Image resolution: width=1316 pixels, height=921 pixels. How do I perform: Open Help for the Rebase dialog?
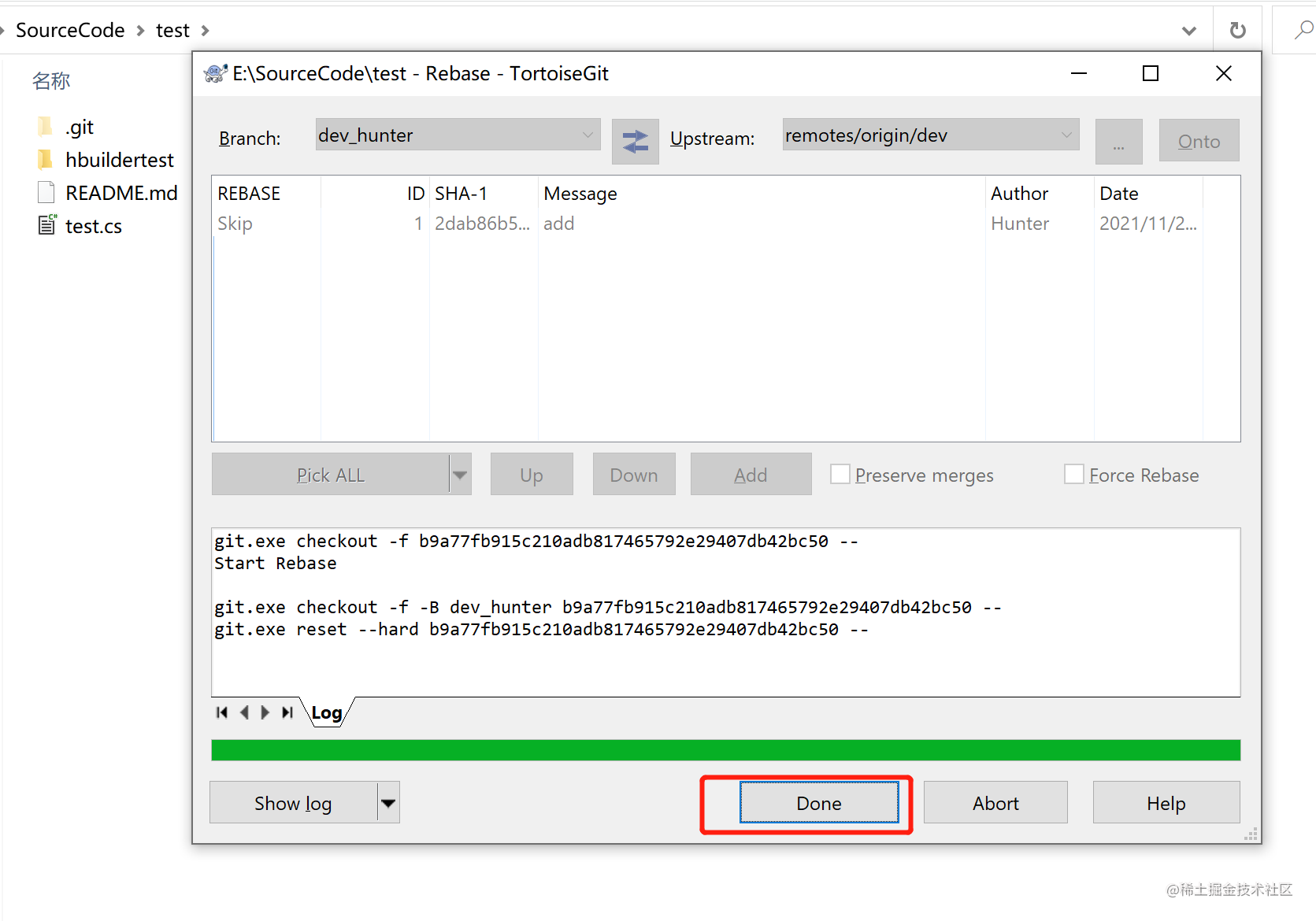(x=1166, y=803)
